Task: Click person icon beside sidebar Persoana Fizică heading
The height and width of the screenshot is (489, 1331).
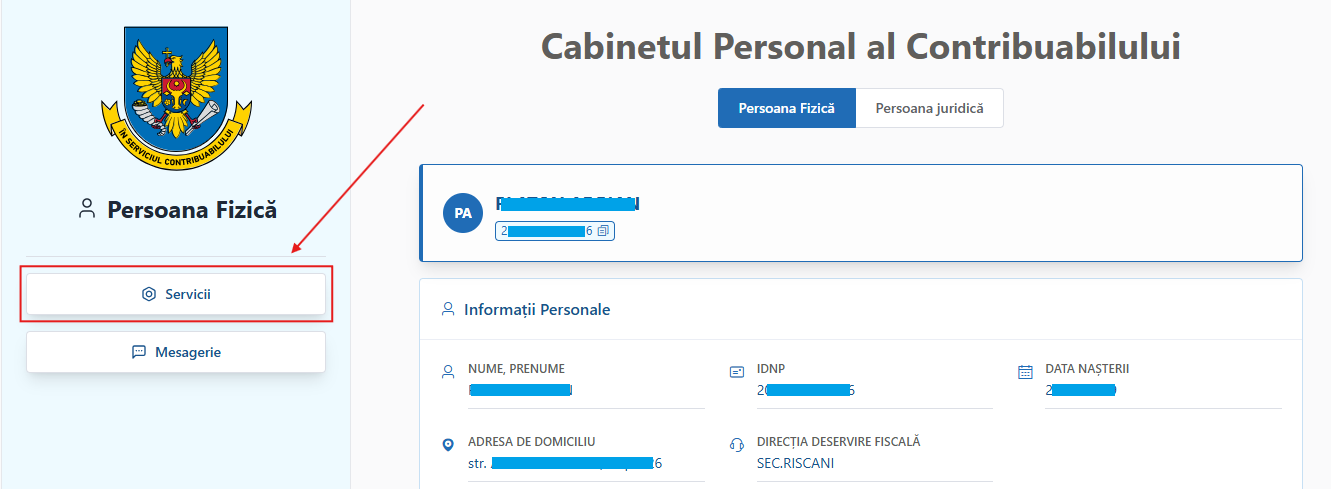Action: 87,209
